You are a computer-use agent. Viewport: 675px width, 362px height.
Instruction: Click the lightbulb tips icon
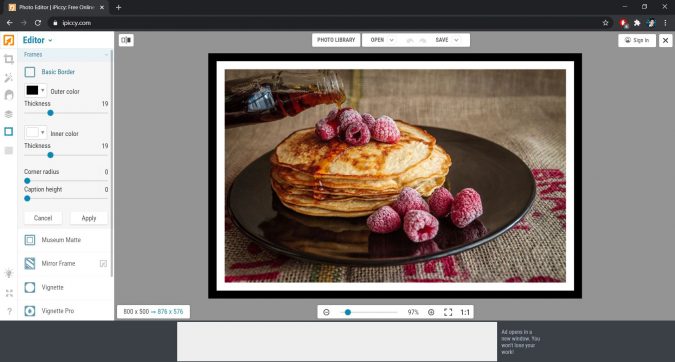[9, 273]
